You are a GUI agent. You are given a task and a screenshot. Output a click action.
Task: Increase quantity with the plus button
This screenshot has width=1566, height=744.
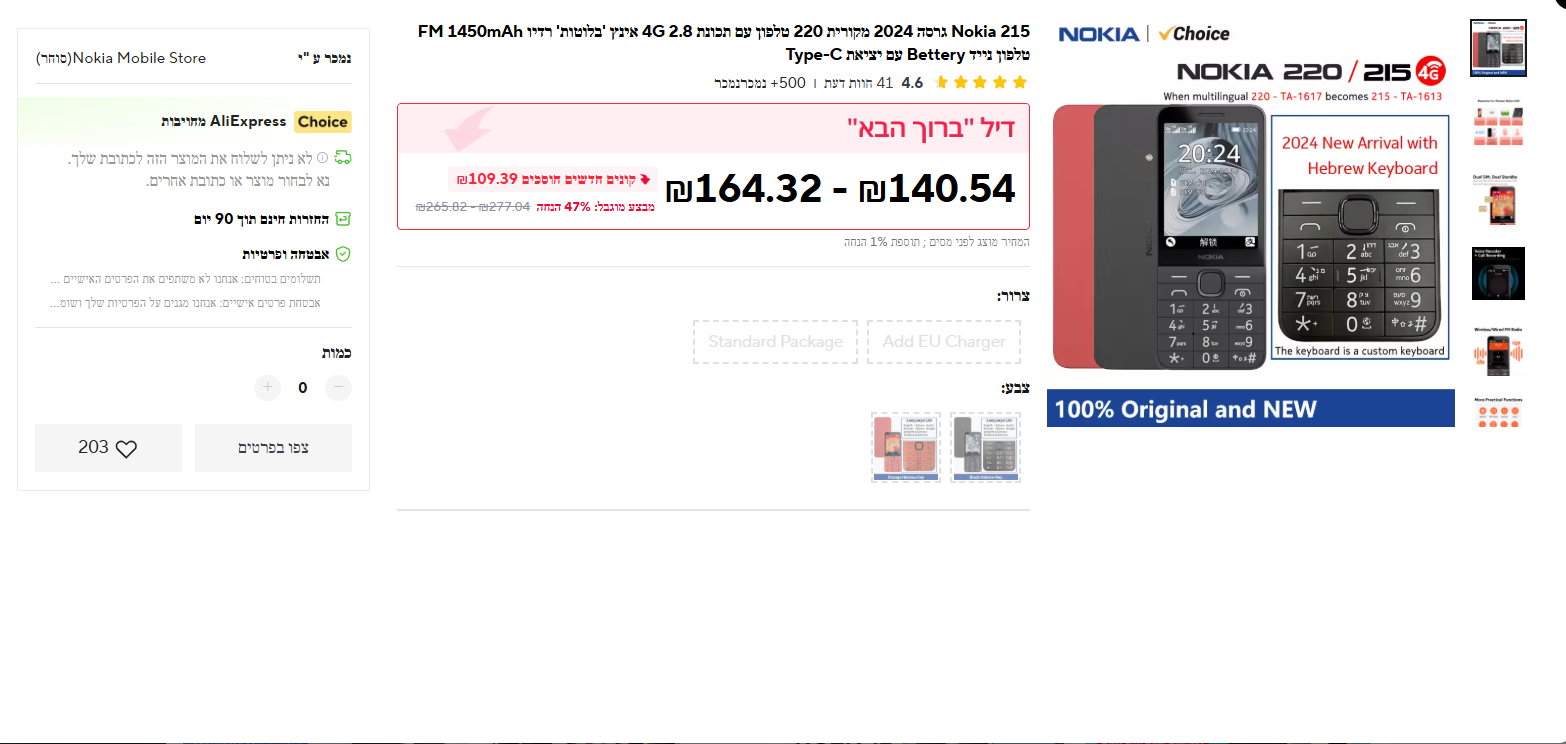click(x=267, y=387)
